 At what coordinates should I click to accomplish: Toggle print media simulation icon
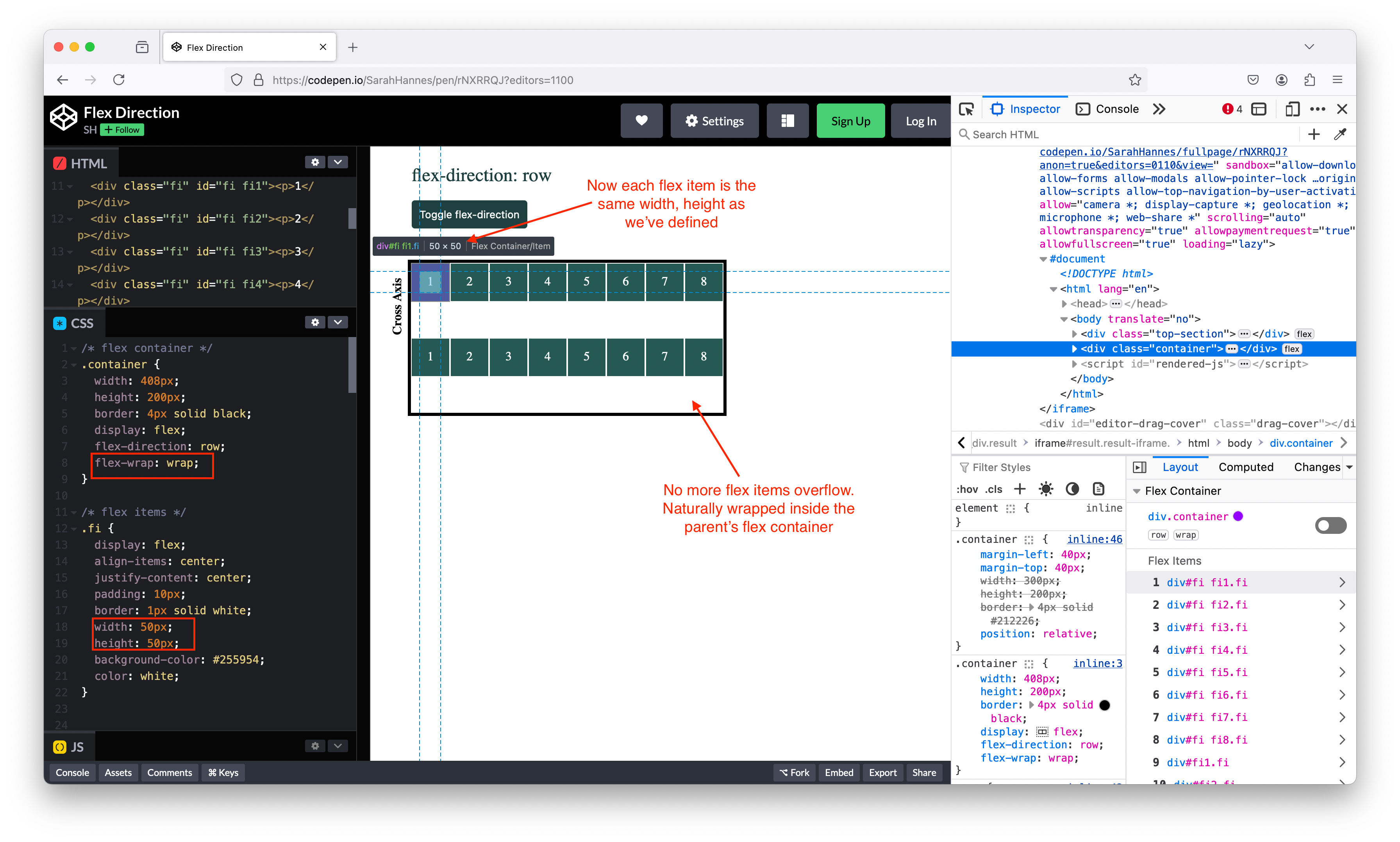1099,489
